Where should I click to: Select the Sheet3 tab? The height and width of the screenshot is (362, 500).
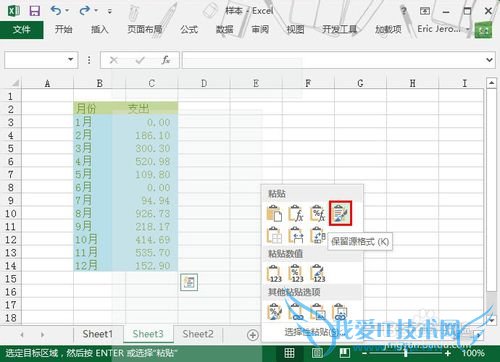(148, 334)
